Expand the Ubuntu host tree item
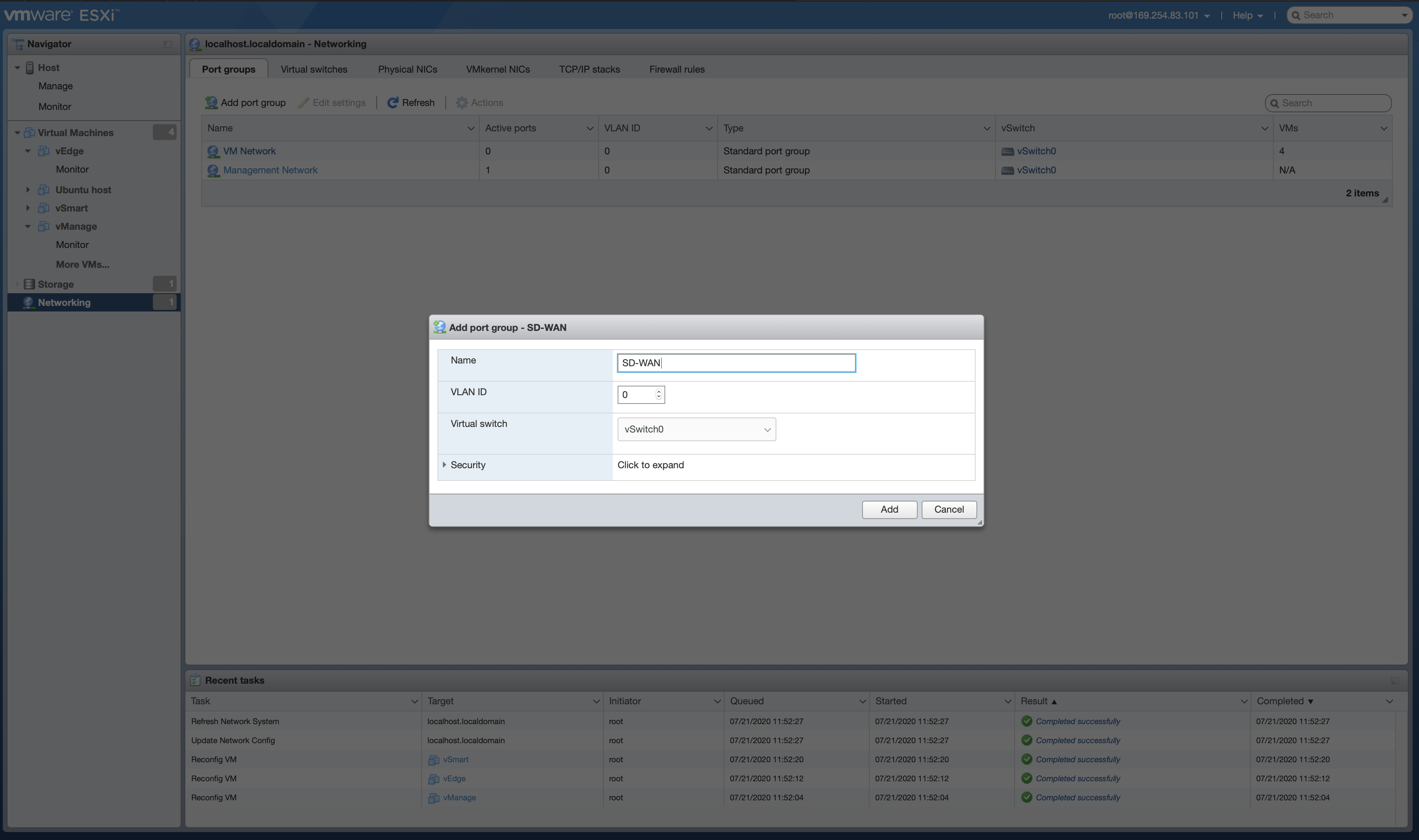 click(28, 190)
